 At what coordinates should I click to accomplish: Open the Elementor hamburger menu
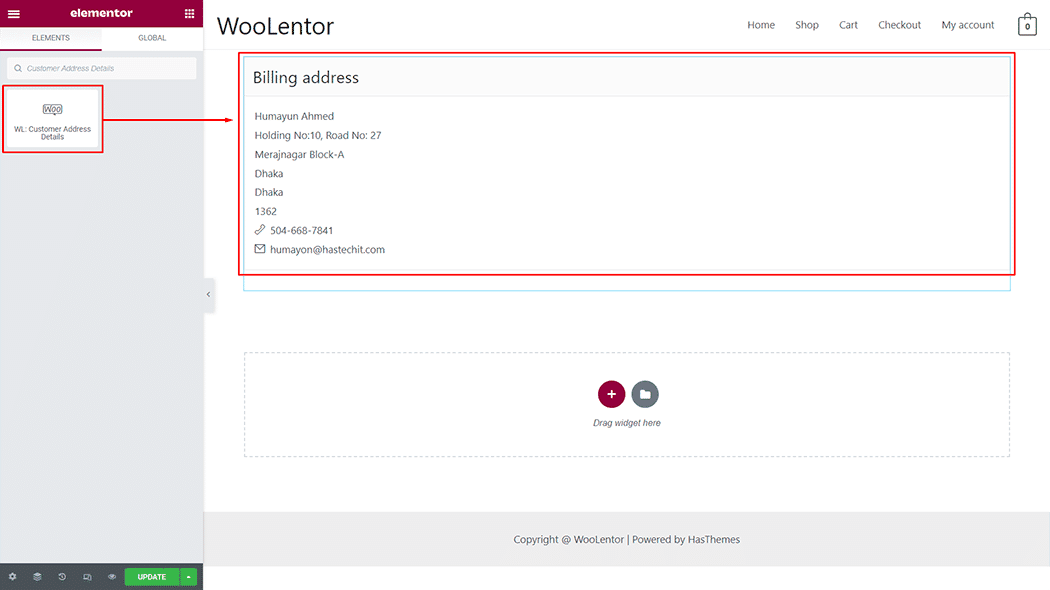[13, 13]
